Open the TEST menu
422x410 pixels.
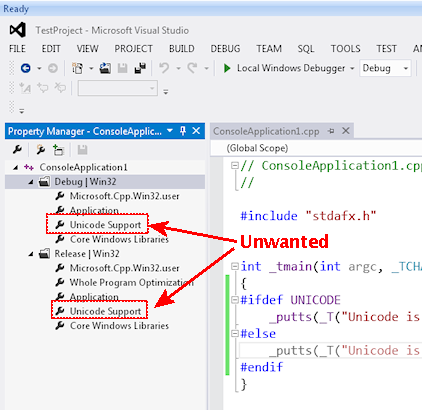pos(386,49)
